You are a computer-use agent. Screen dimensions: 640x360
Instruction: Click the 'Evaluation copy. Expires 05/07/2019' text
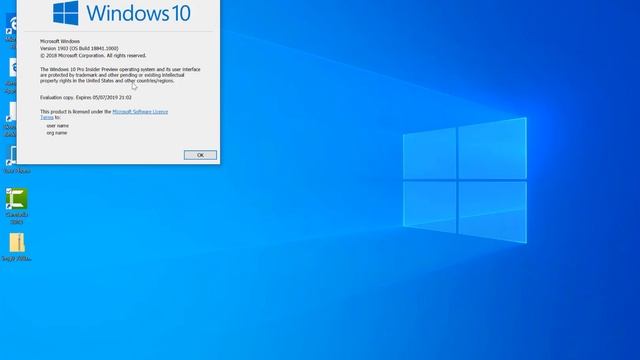(86, 98)
